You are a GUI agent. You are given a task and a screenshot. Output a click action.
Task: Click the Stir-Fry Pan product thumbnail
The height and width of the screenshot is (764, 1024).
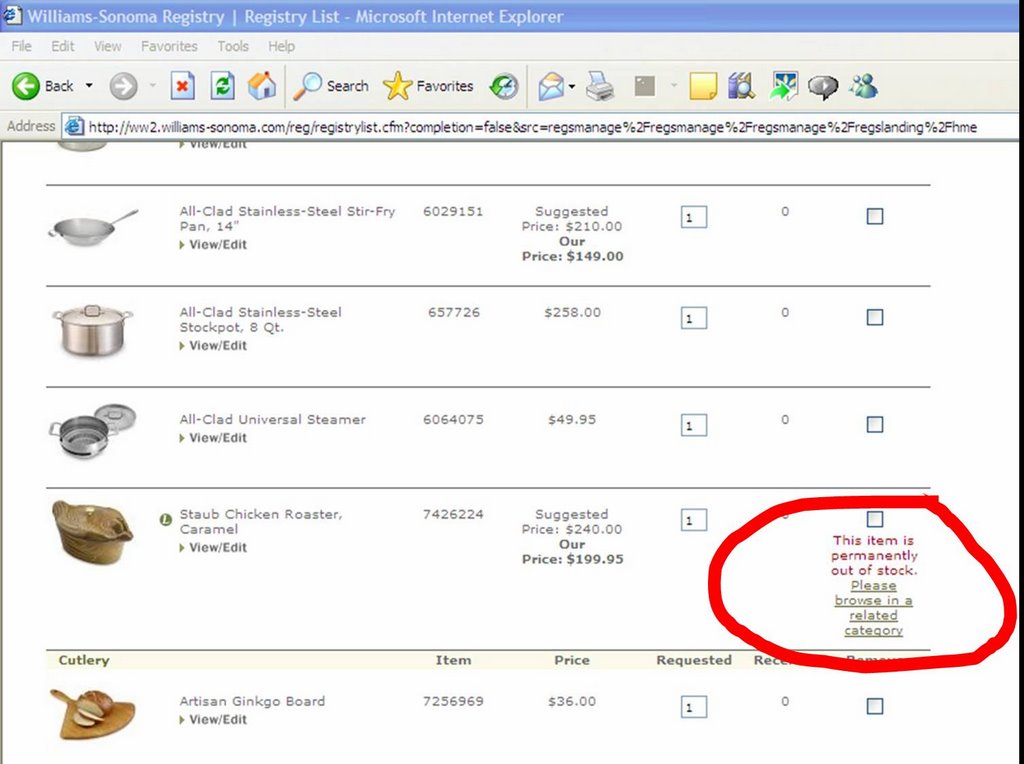[93, 227]
